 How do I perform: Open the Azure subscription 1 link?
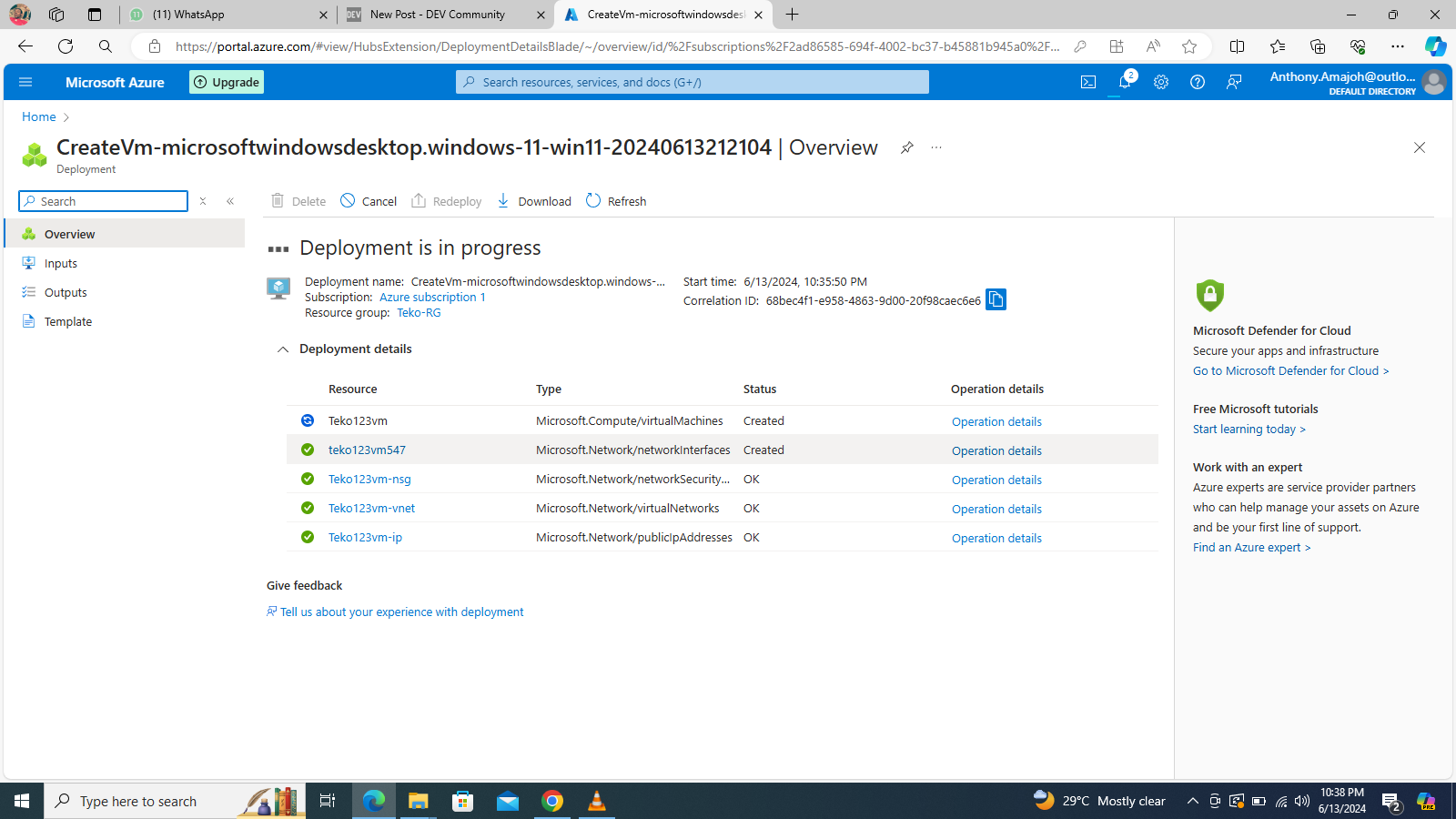(x=432, y=298)
